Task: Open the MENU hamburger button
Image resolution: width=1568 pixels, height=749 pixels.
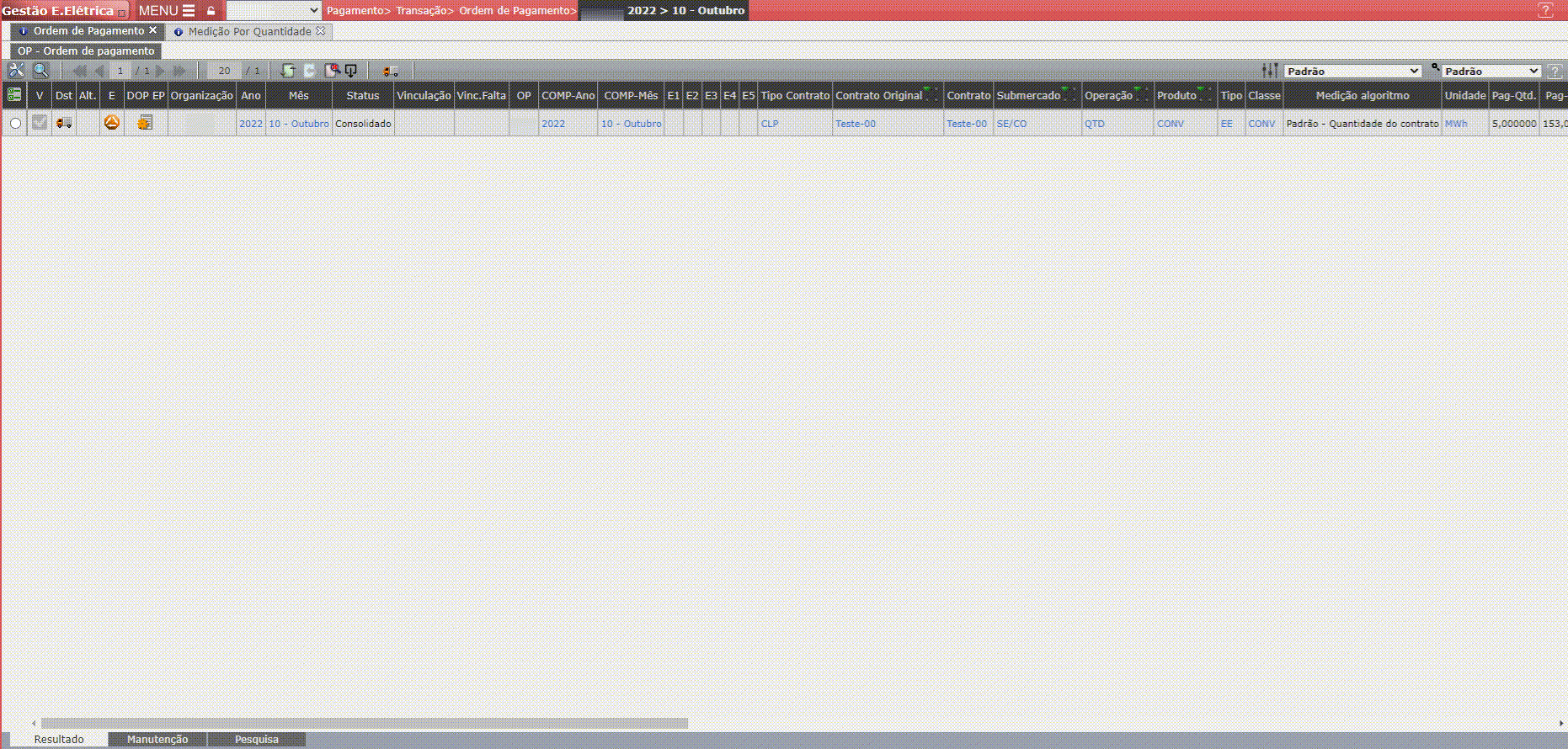Action: 167,11
